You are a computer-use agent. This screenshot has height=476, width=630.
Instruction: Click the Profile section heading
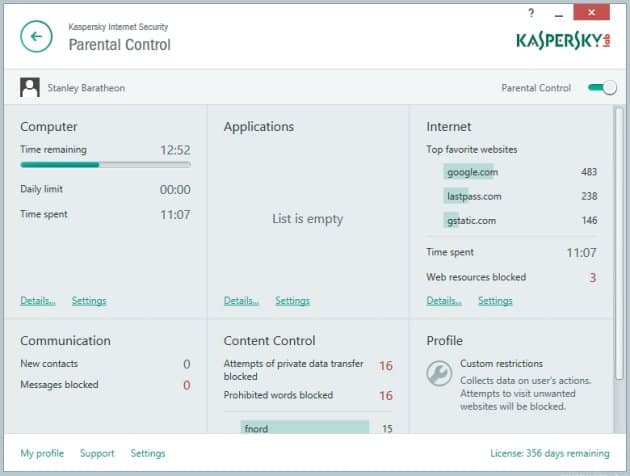coord(444,341)
